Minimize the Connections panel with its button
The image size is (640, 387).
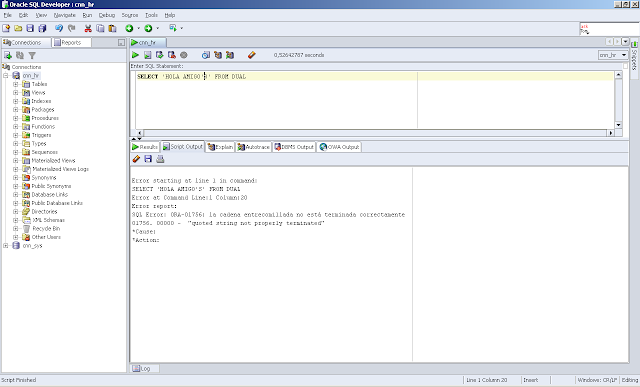(x=121, y=42)
